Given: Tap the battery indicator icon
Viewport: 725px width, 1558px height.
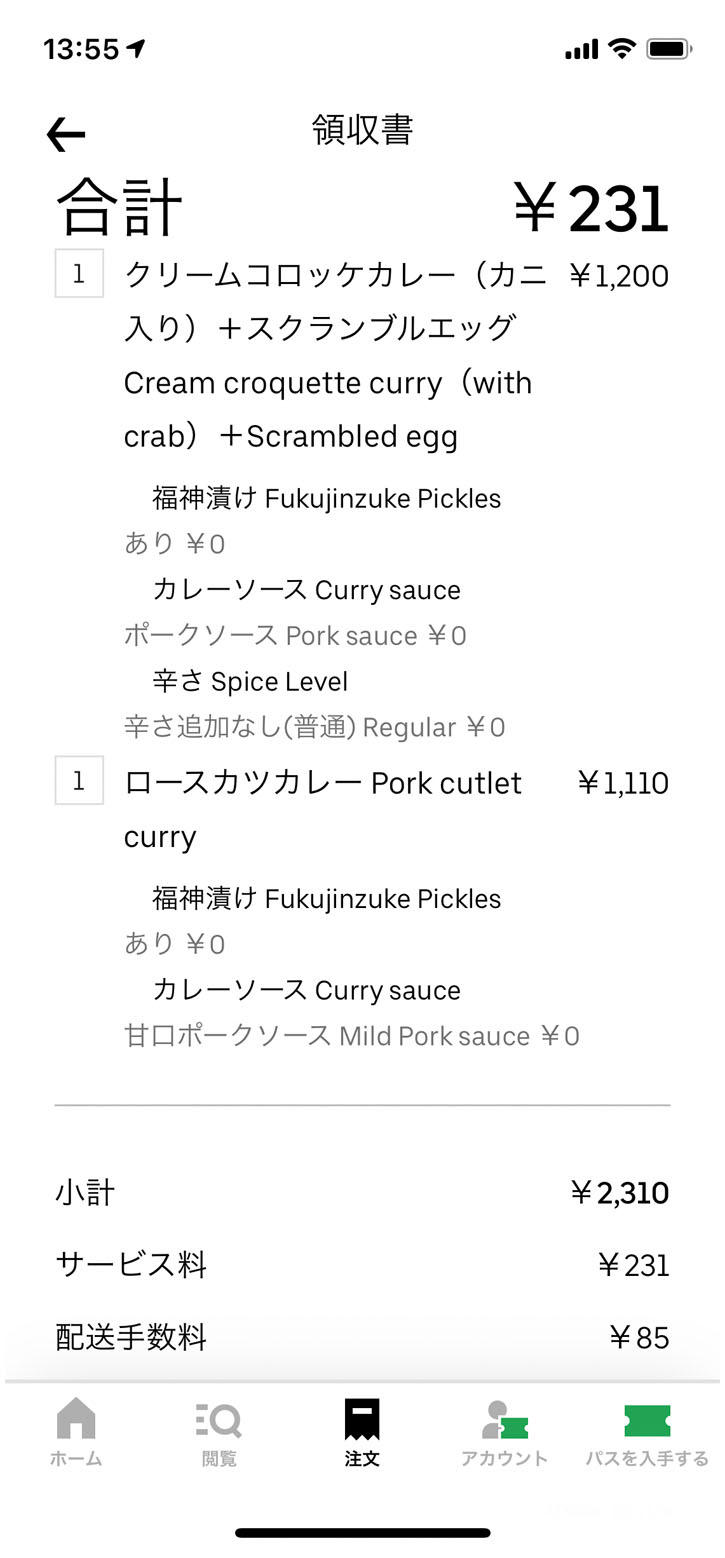Looking at the screenshot, I should (669, 48).
